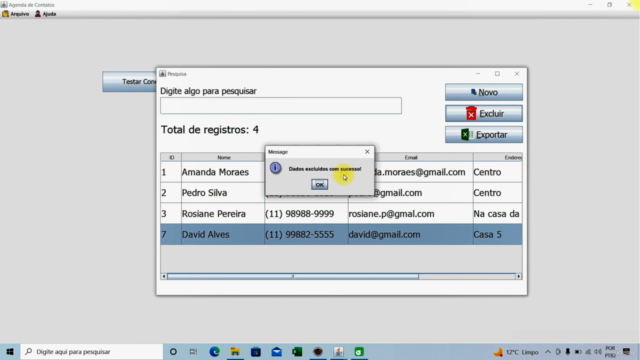
Task: Click the volume tray icon
Action: (598, 352)
